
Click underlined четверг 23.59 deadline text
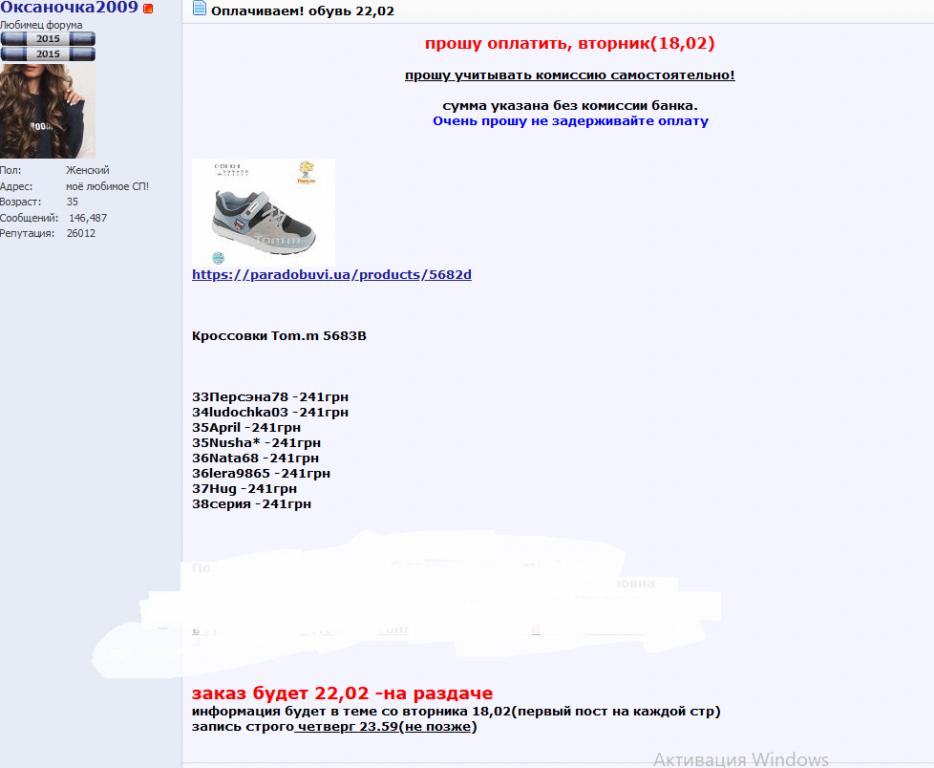[x=348, y=727]
